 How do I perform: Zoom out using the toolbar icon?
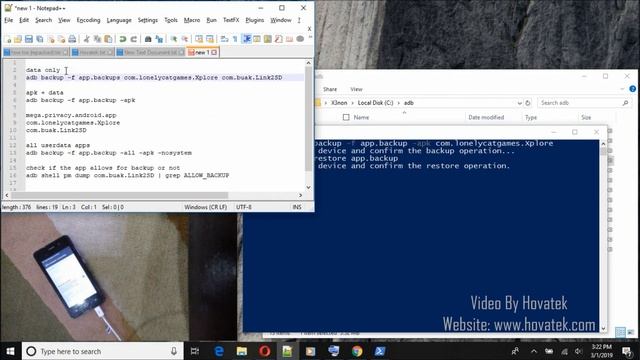(x=184, y=39)
